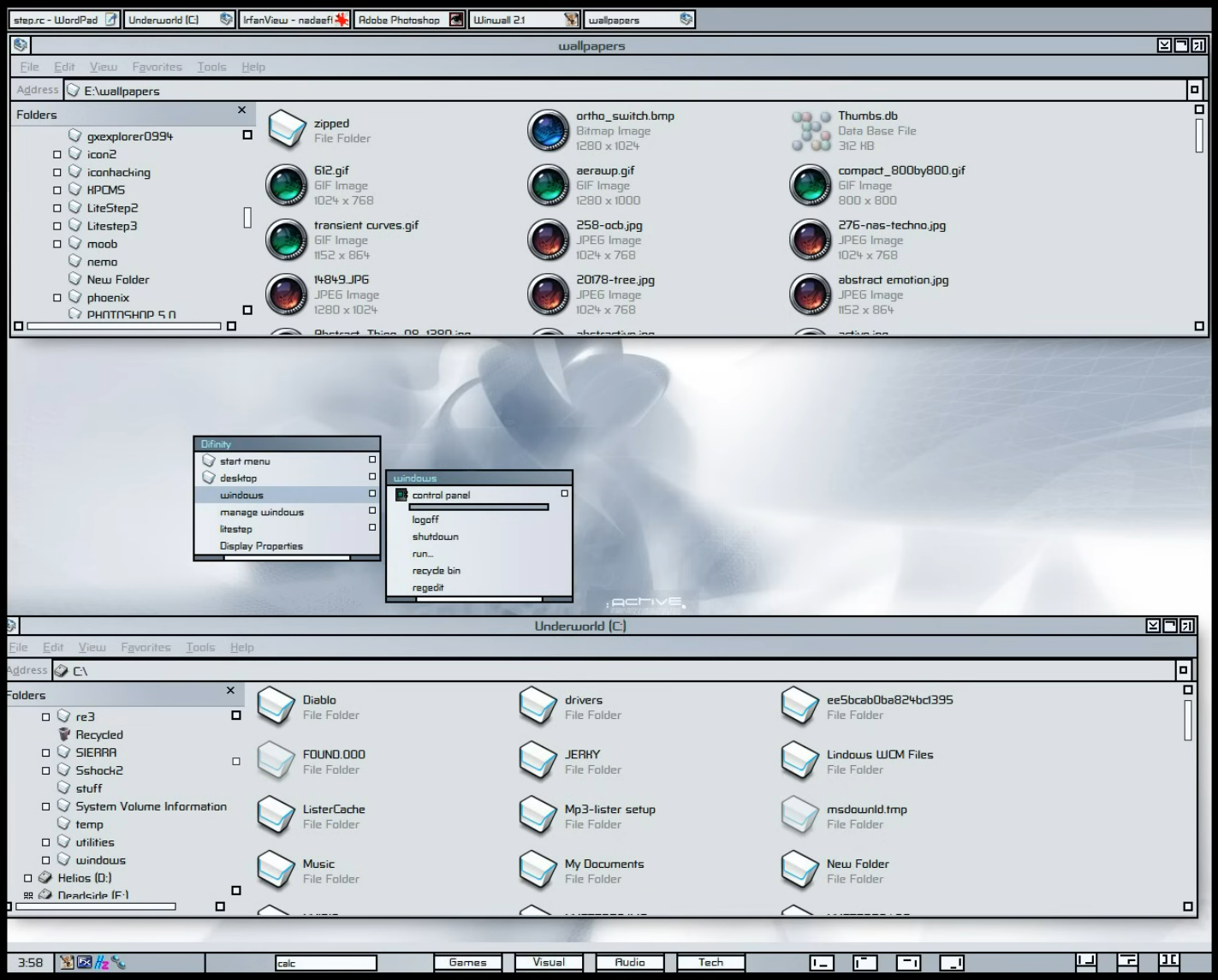
Task: Select the Music folder icon
Action: (x=276, y=870)
